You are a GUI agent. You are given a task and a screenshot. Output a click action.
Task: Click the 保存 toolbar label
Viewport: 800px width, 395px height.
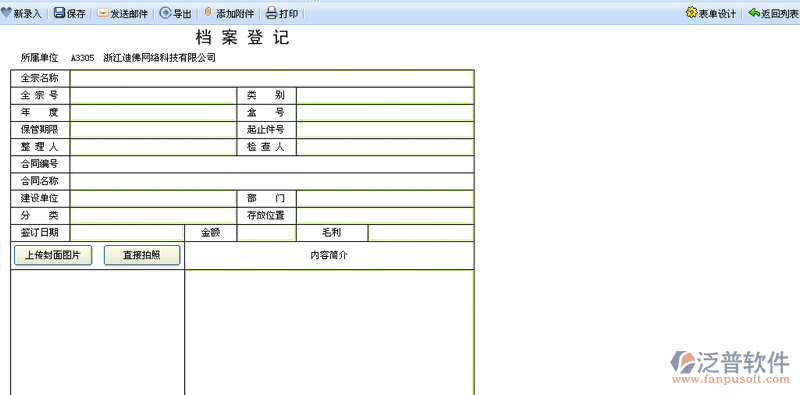pyautogui.click(x=76, y=14)
